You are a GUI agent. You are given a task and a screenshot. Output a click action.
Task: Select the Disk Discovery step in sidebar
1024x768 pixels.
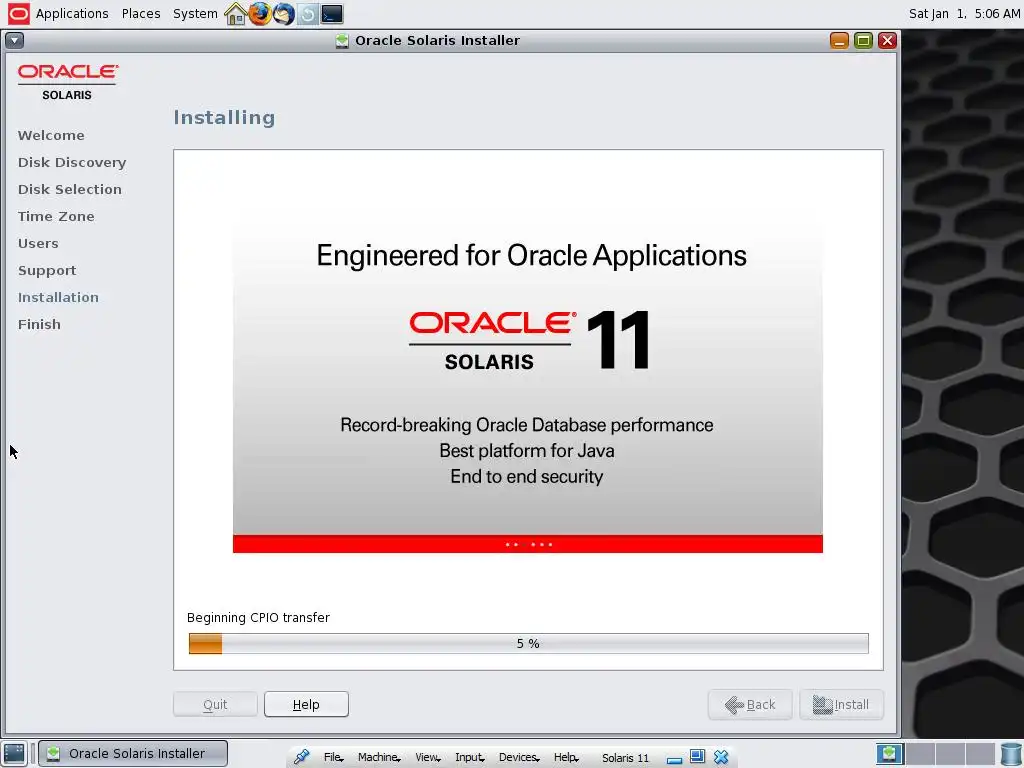pyautogui.click(x=72, y=162)
